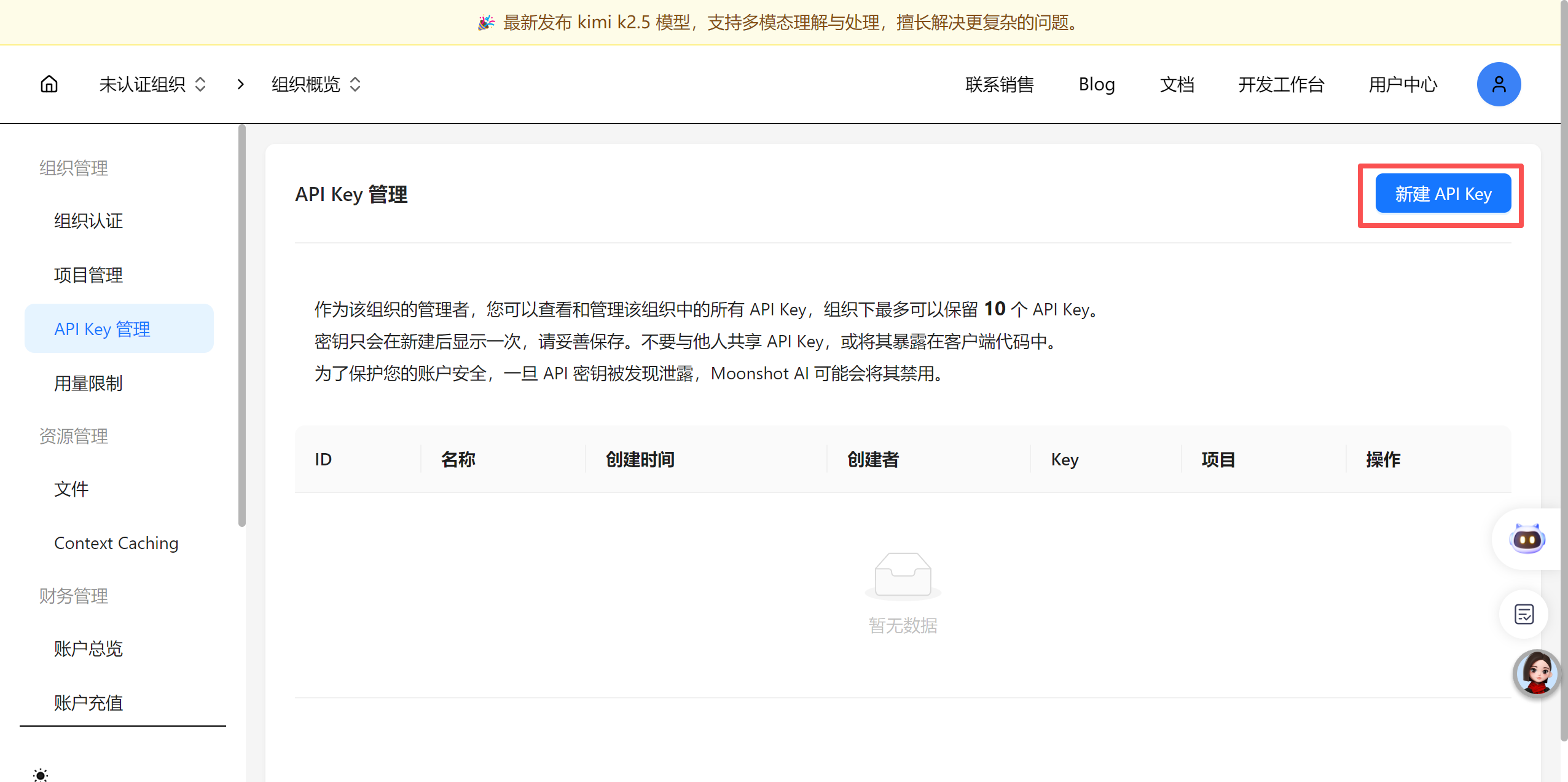Screen dimensions: 1568x782
Task: Select 用量限制 in the sidebar
Action: click(x=88, y=383)
